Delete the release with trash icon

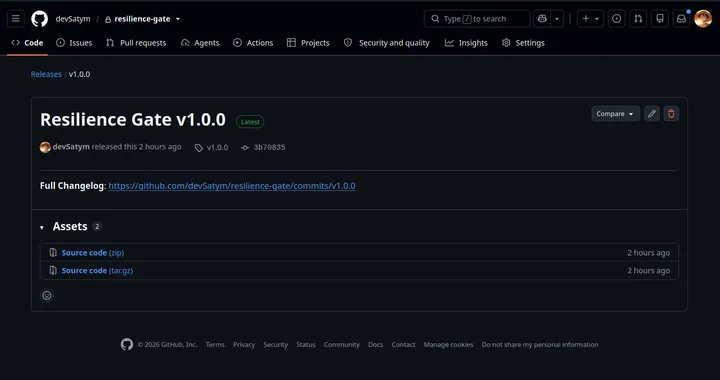coord(671,114)
